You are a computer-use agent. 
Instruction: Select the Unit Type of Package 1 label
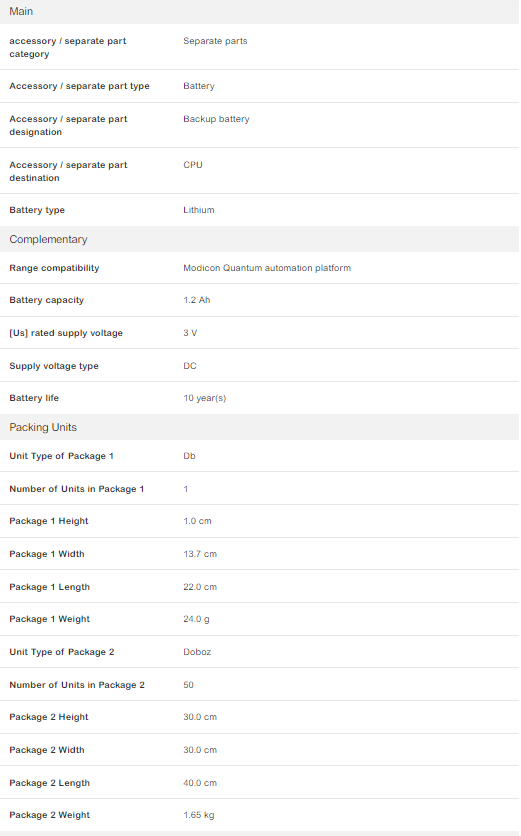pos(61,456)
